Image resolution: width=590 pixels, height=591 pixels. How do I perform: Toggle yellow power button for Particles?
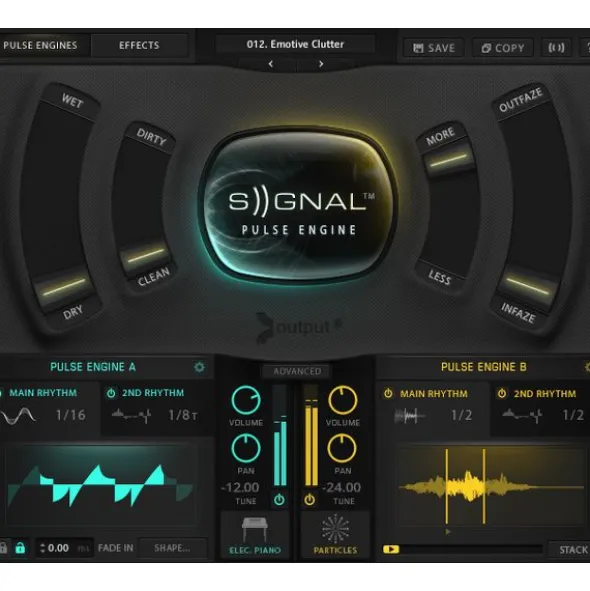click(310, 500)
